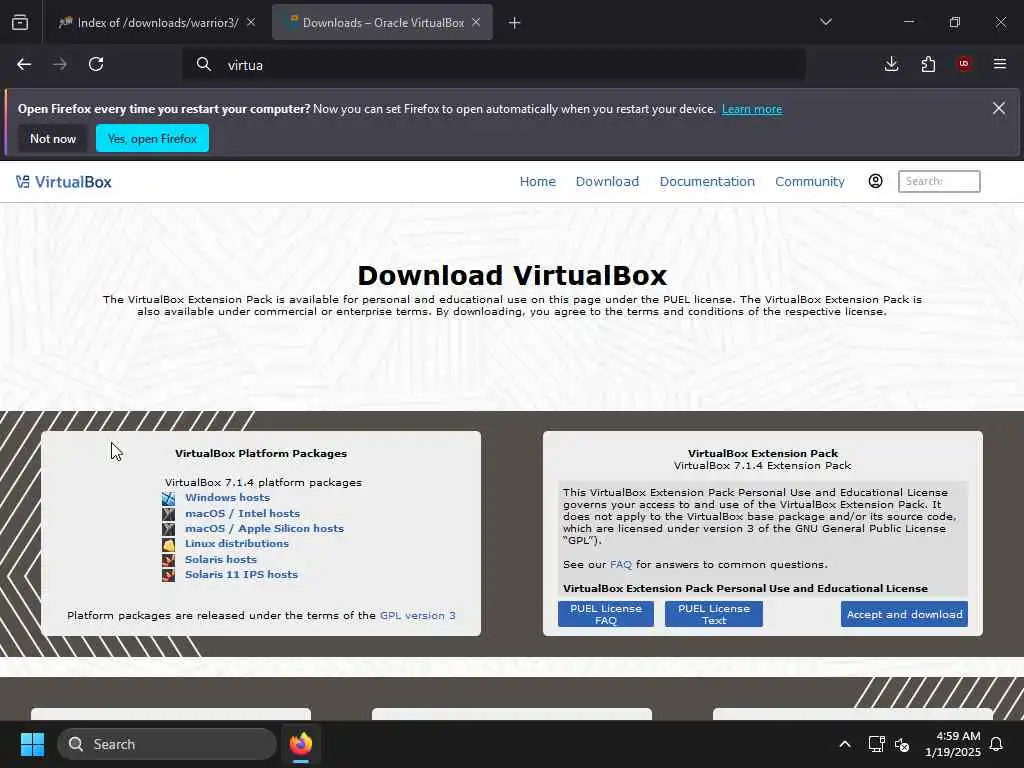Select the Downloads – Oracle VirtualBox tab

click(382, 23)
